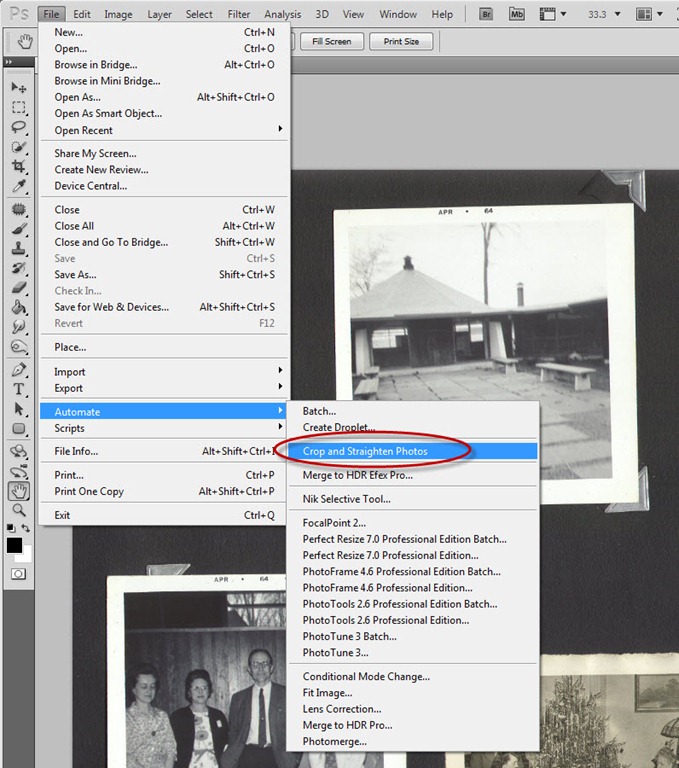679x768 pixels.
Task: Select the Rectangle shape tool
Action: (x=19, y=429)
